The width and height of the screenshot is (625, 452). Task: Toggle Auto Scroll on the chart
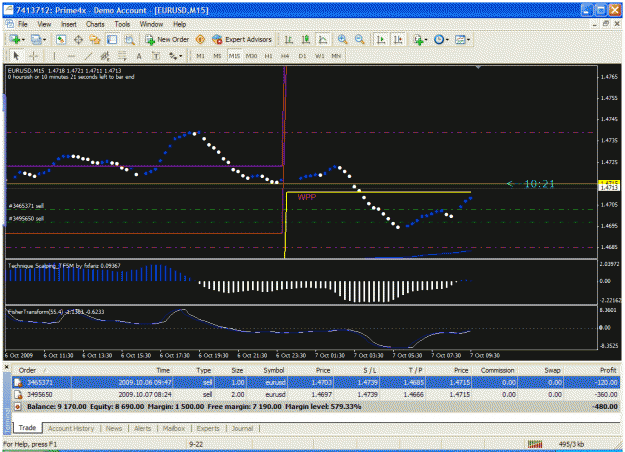381,39
